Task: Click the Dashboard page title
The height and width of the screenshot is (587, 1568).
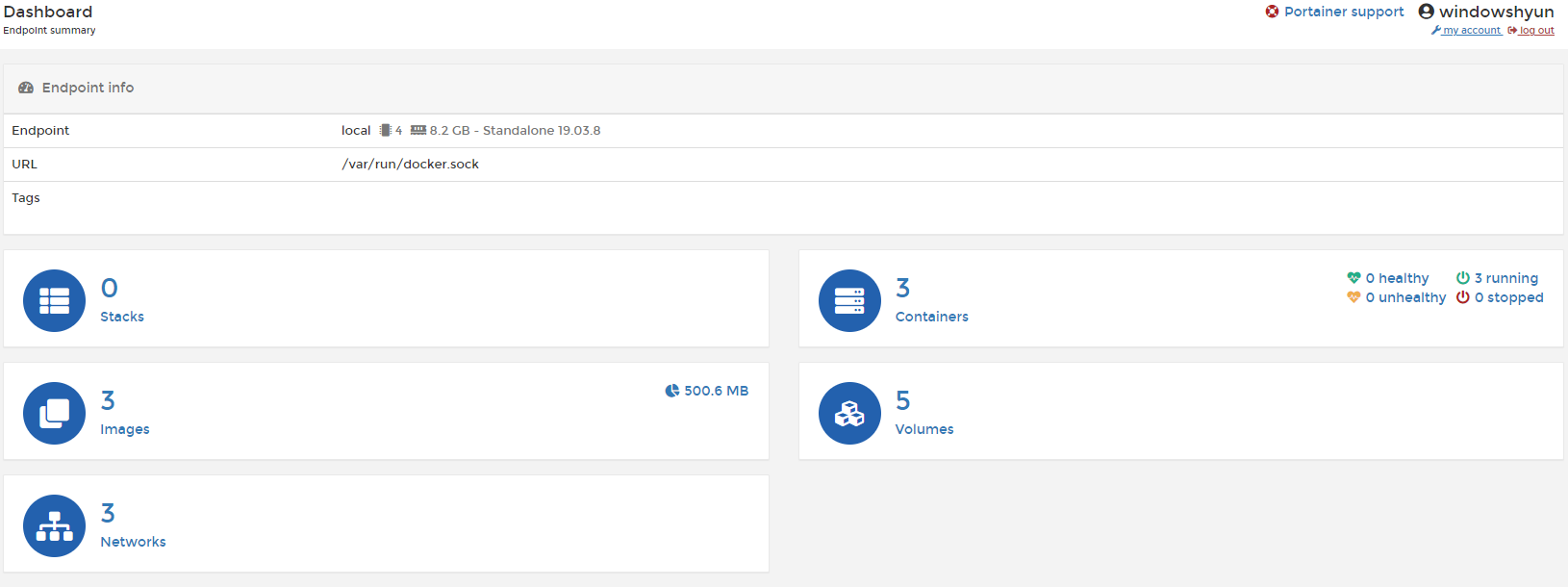Action: [x=48, y=12]
